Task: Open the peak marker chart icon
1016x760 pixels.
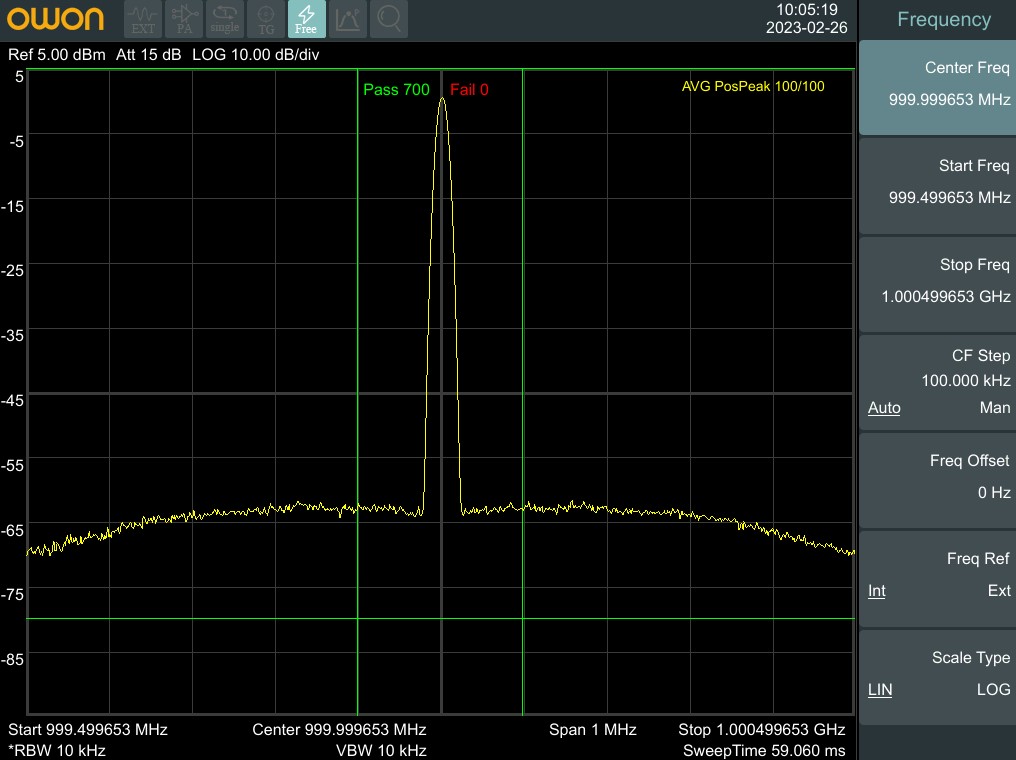Action: click(x=348, y=19)
